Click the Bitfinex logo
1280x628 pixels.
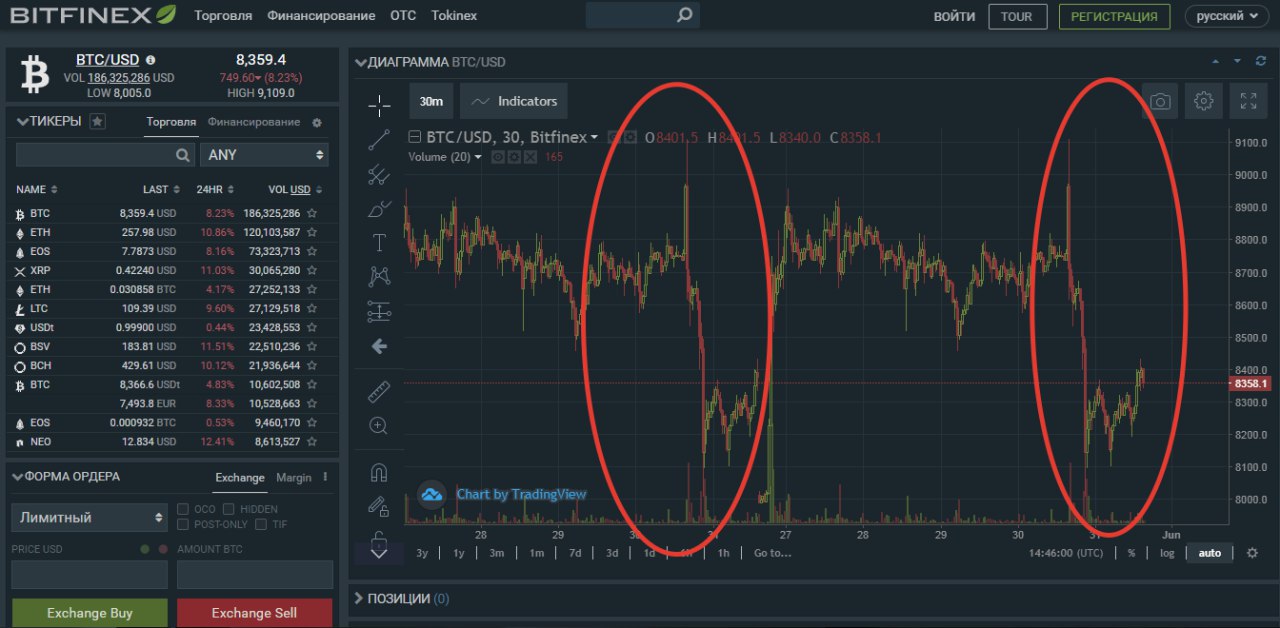[x=93, y=15]
